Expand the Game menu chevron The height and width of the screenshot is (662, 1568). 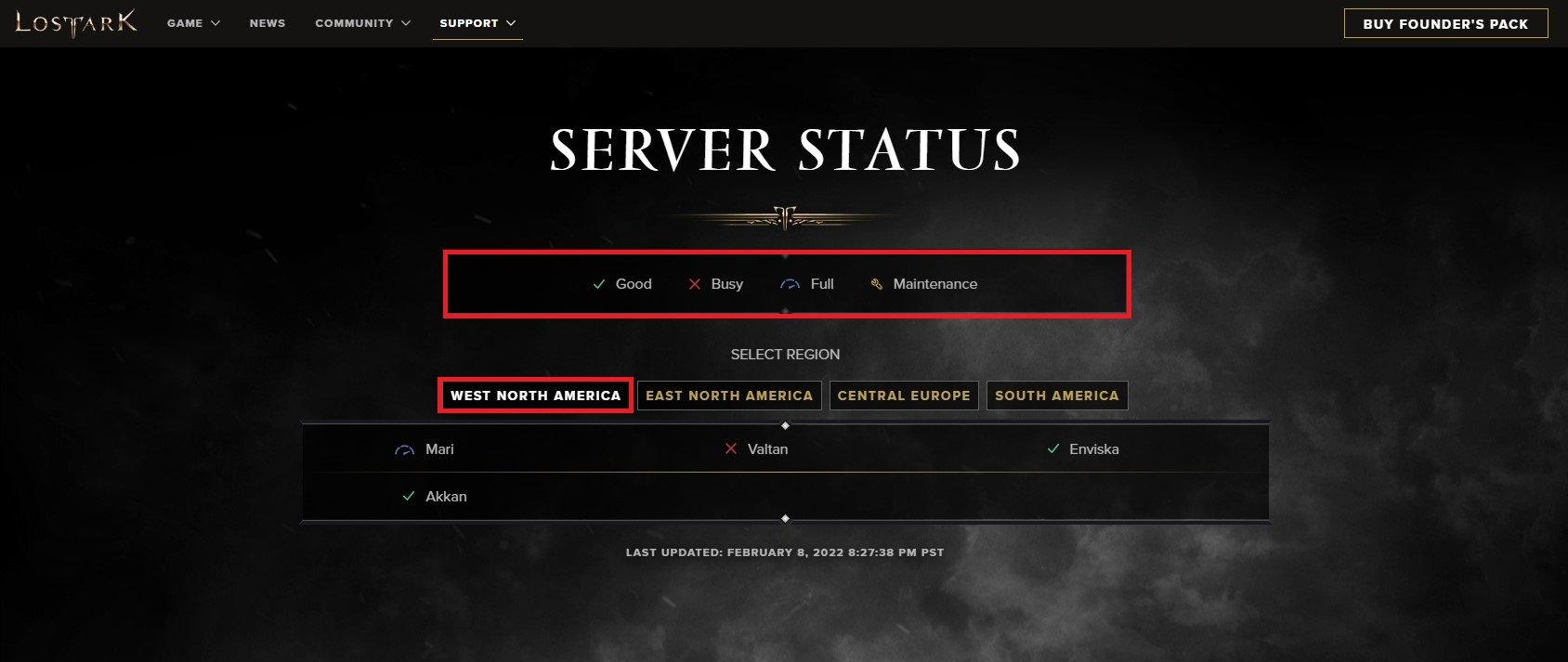(216, 23)
